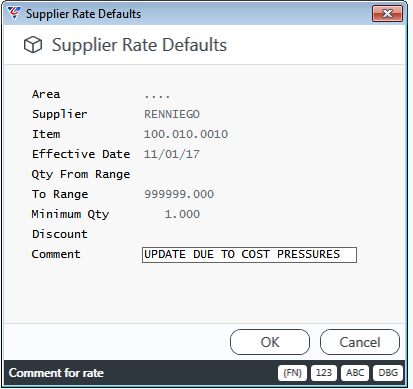Click the Discount label
413x389 pixels.
[60, 234]
